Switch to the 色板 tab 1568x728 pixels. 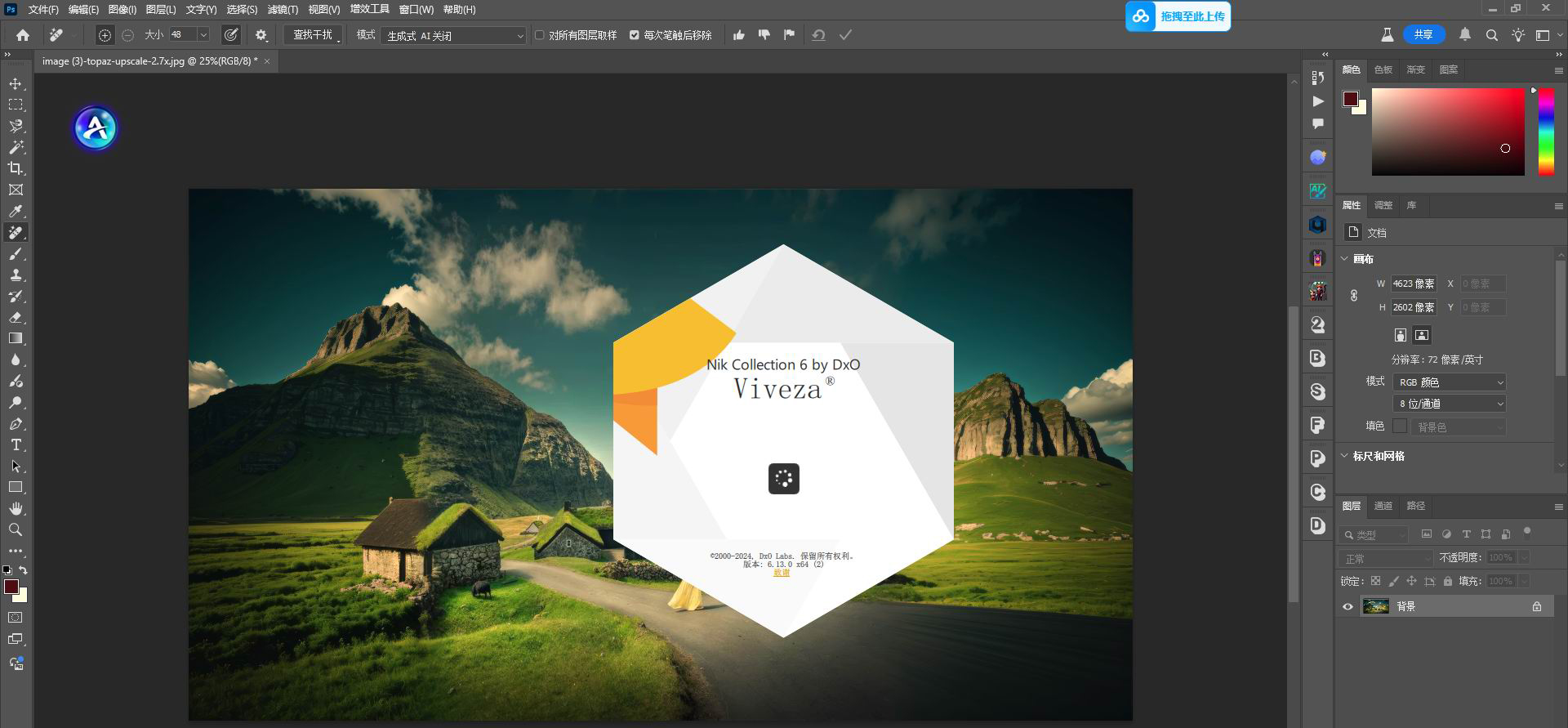[1383, 70]
